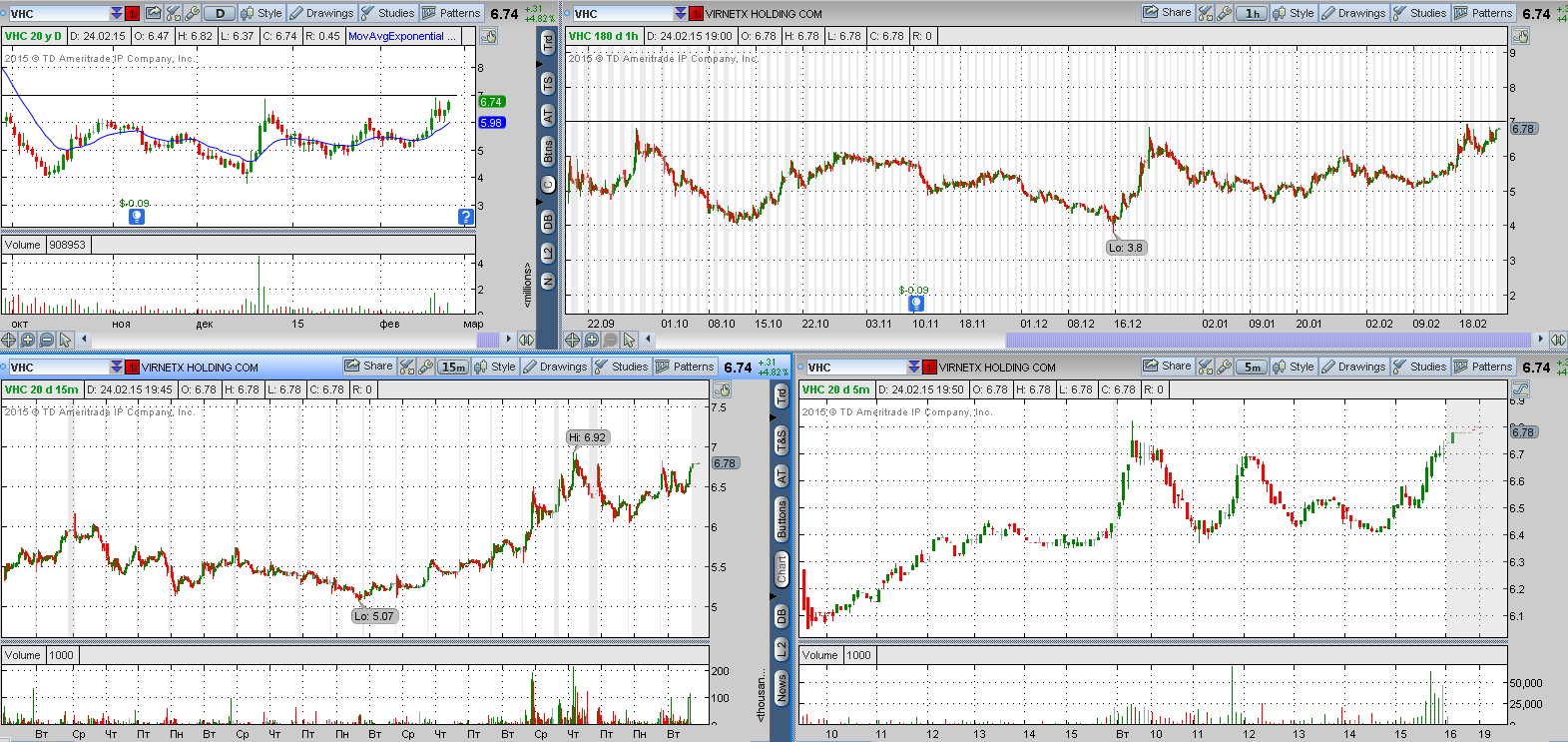Viewport: 1568px width, 742px height.
Task: Open edit studies icon in daily chart
Action: tap(174, 13)
